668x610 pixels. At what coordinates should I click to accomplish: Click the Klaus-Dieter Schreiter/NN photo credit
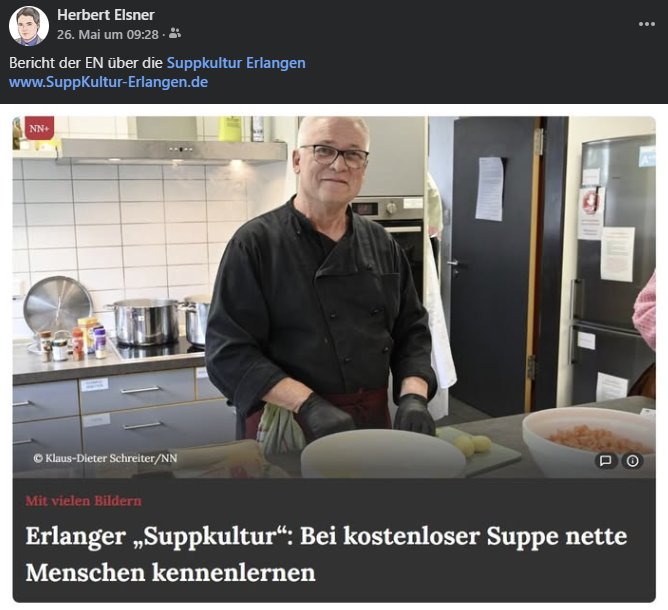[105, 458]
